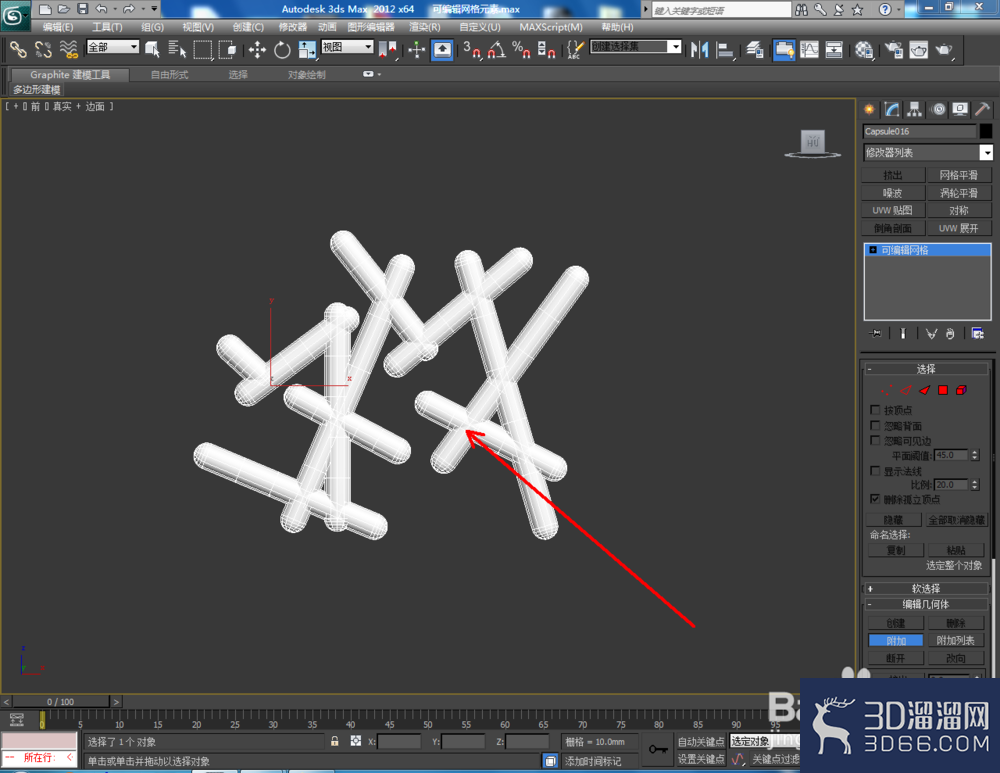
Task: Click the object color swatch beside Capsule016
Action: [986, 131]
